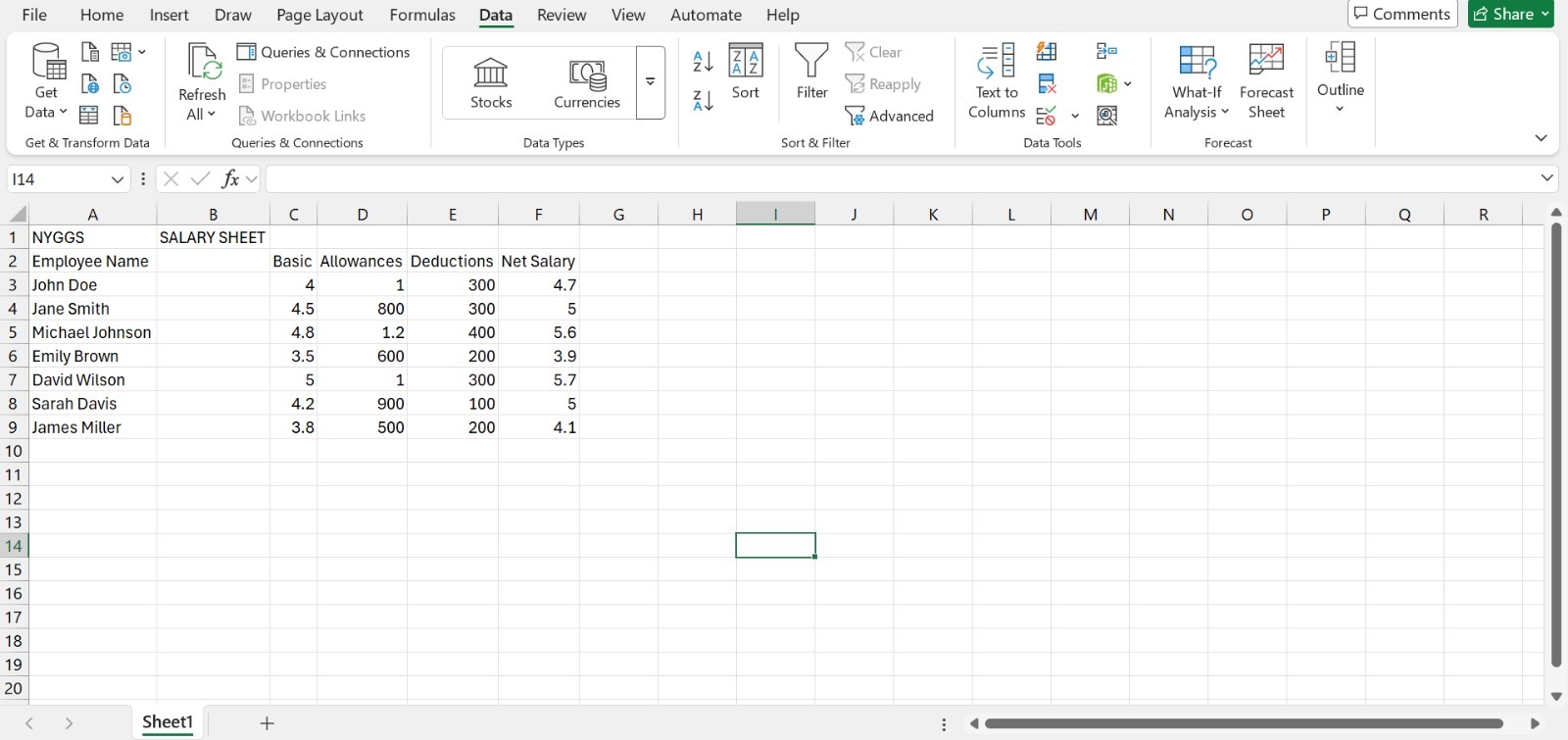Click the horizontal scrollbar thumb

pyautogui.click(x=1244, y=723)
